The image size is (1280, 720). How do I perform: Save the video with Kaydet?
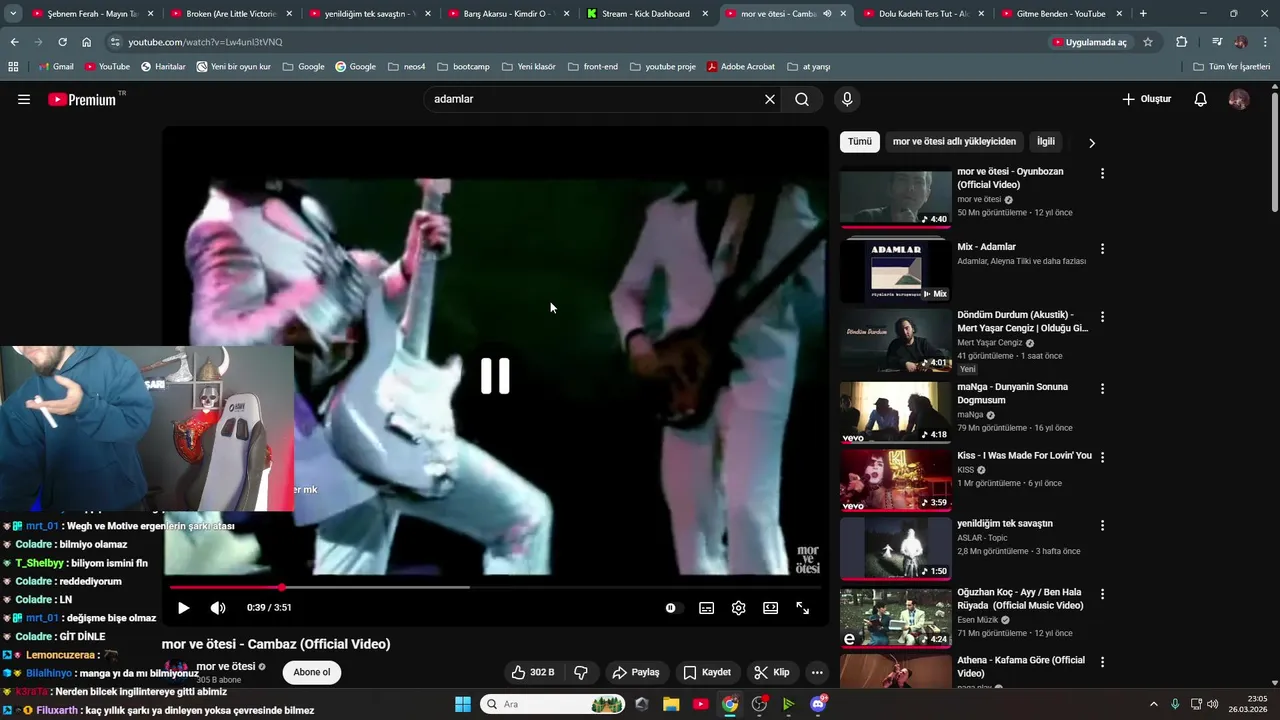(706, 672)
